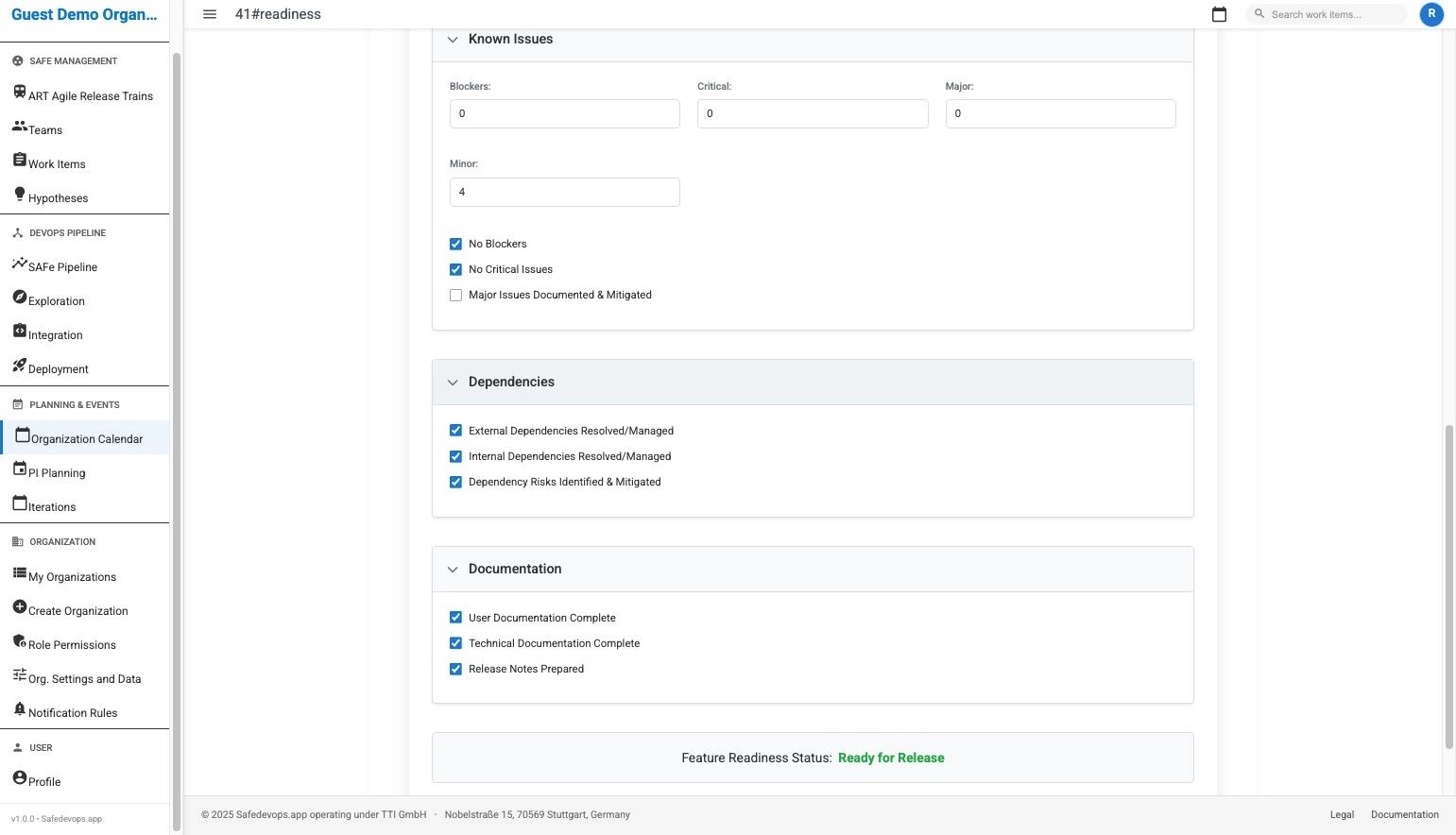The width and height of the screenshot is (1456, 835).
Task: Click the 41#readiness page title
Action: (x=278, y=14)
